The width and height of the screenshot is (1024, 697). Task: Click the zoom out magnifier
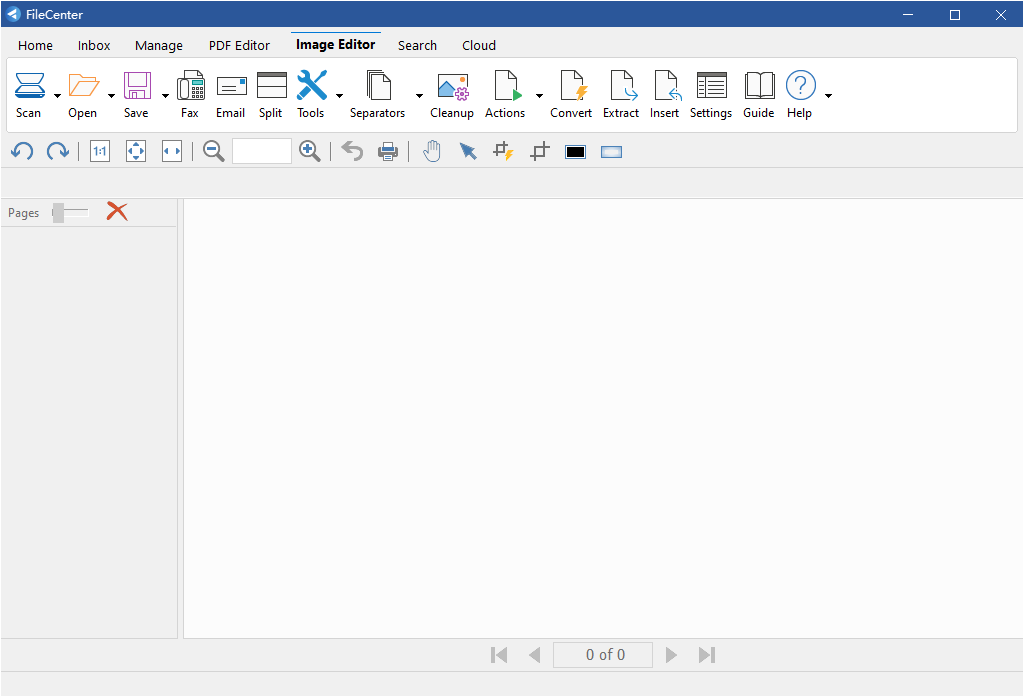click(214, 152)
